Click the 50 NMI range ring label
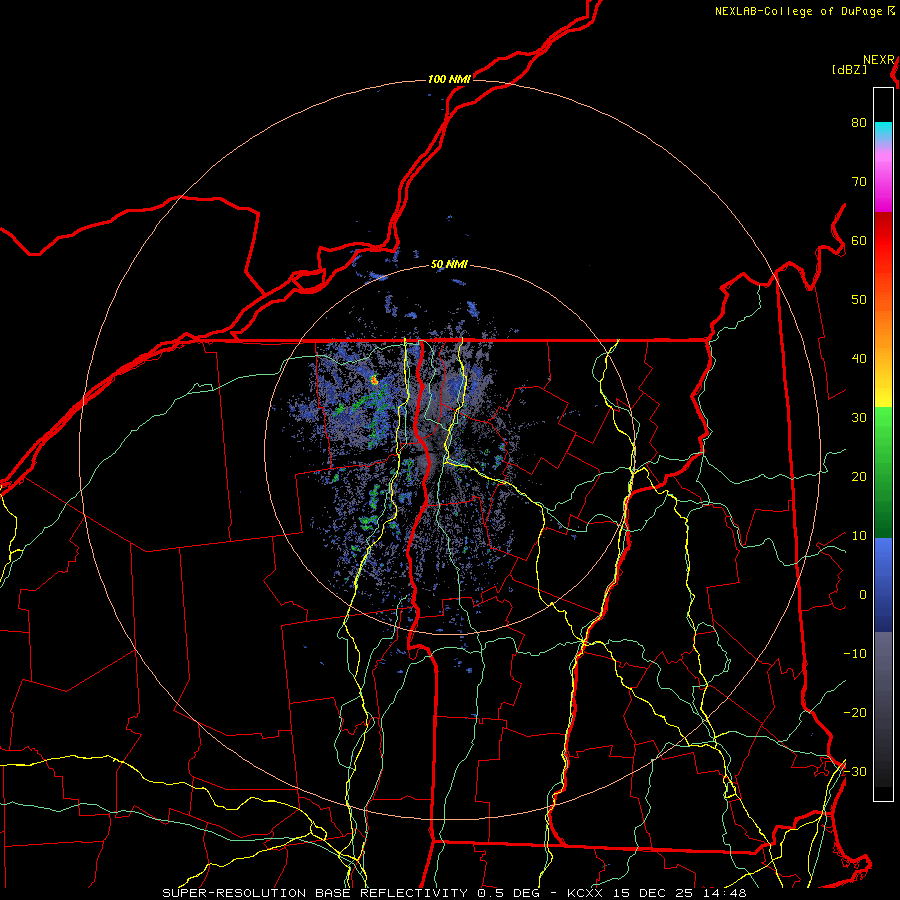 point(449,265)
